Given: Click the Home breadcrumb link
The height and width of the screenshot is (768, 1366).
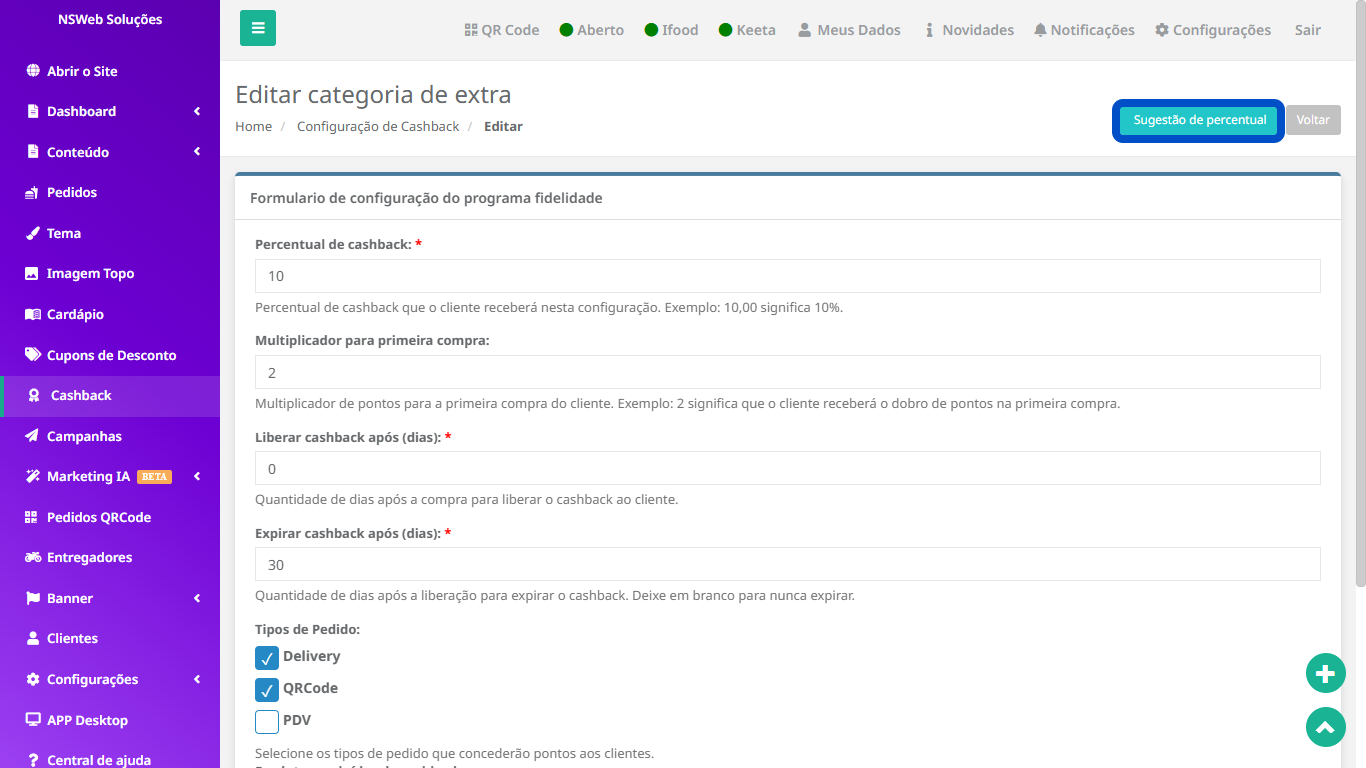Looking at the screenshot, I should [253, 126].
